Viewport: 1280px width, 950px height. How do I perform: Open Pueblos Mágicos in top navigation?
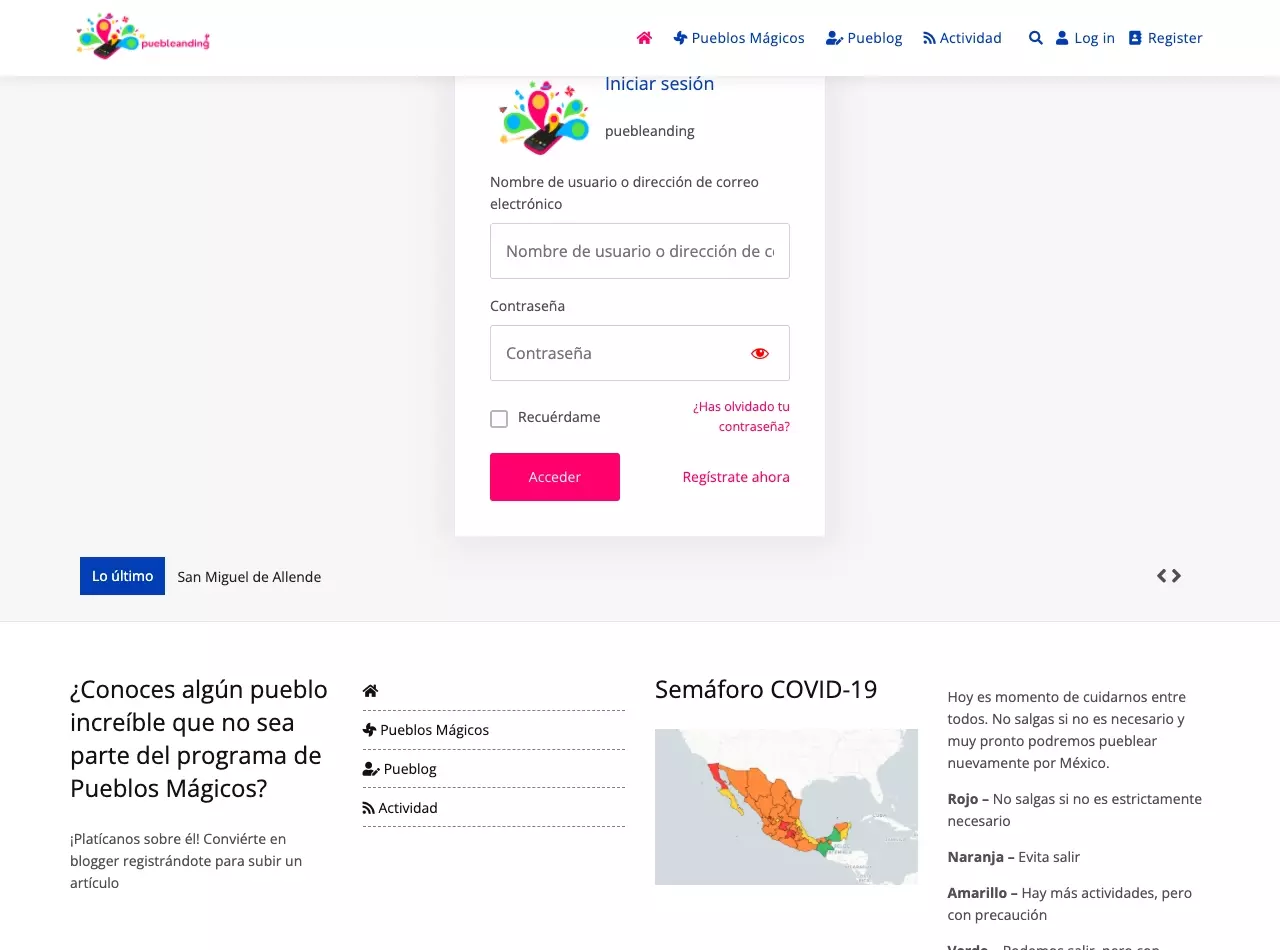tap(739, 38)
